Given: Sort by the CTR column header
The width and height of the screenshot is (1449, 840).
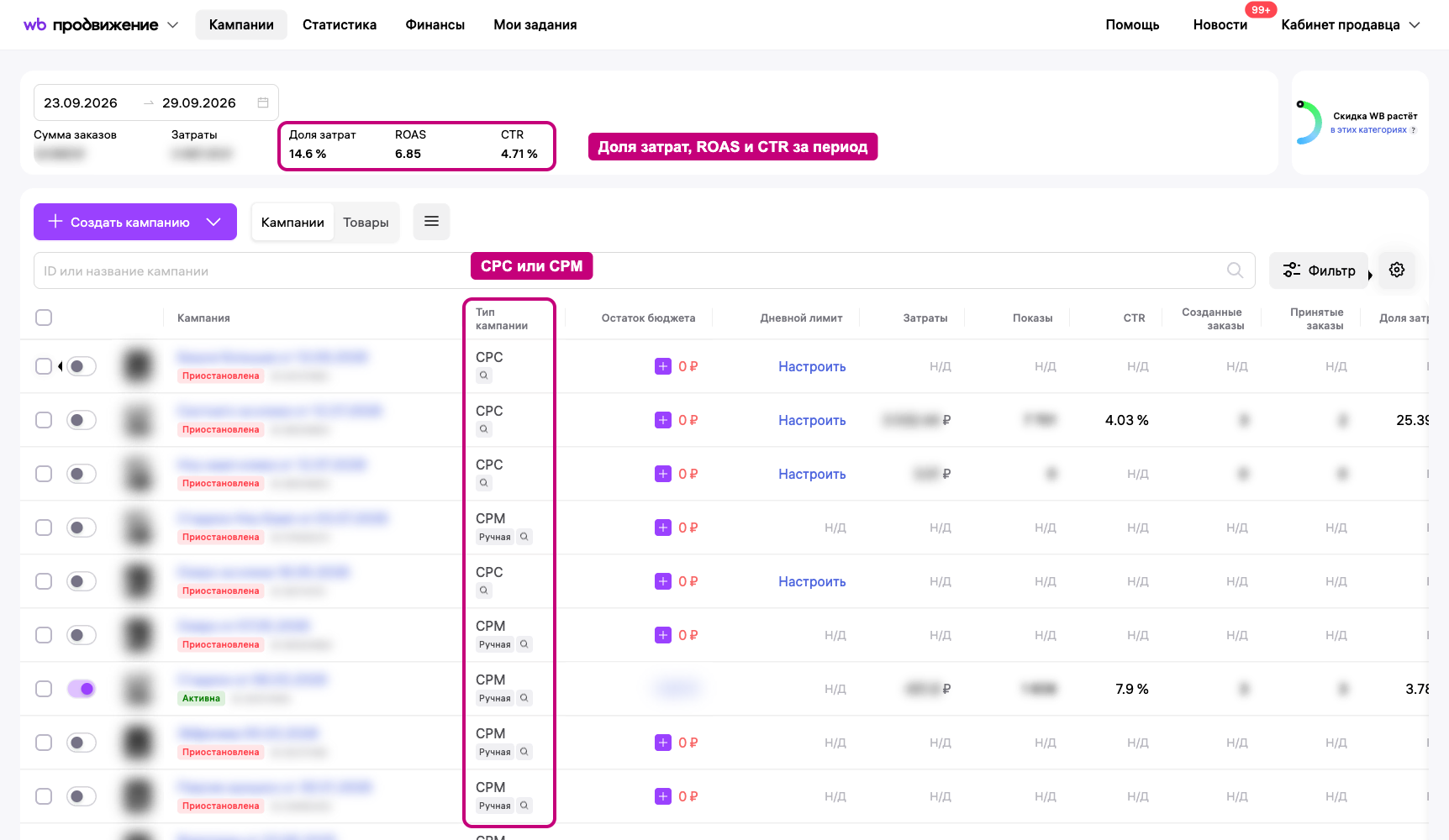Looking at the screenshot, I should pyautogui.click(x=1134, y=318).
